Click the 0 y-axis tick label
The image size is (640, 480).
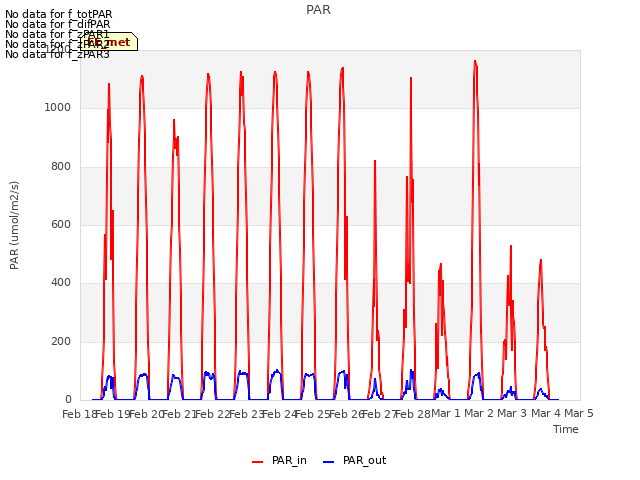68,400
